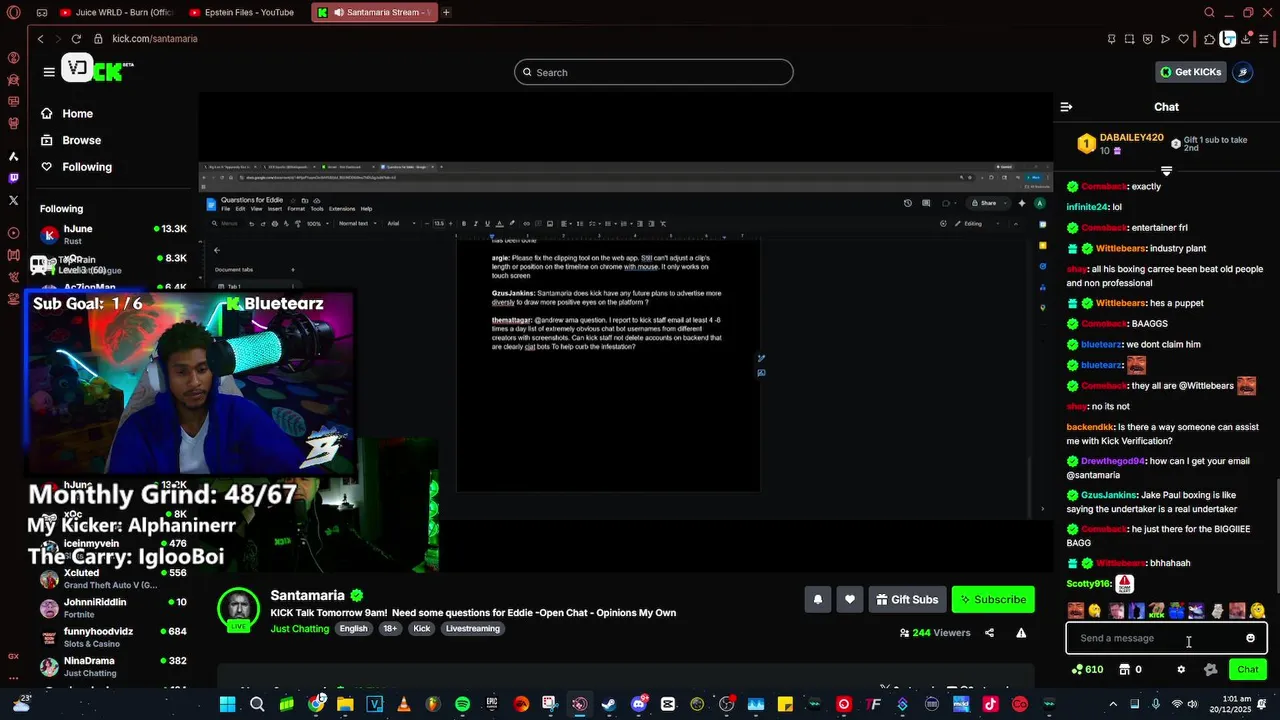Click the green Subscribe button
Viewport: 1280px width, 720px height.
(993, 599)
